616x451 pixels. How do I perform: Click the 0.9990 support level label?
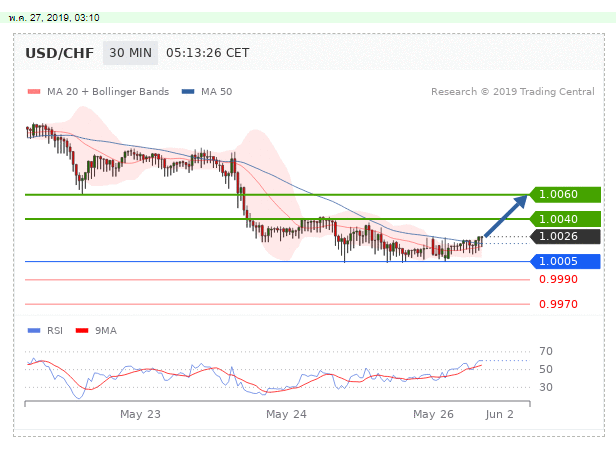pos(558,279)
